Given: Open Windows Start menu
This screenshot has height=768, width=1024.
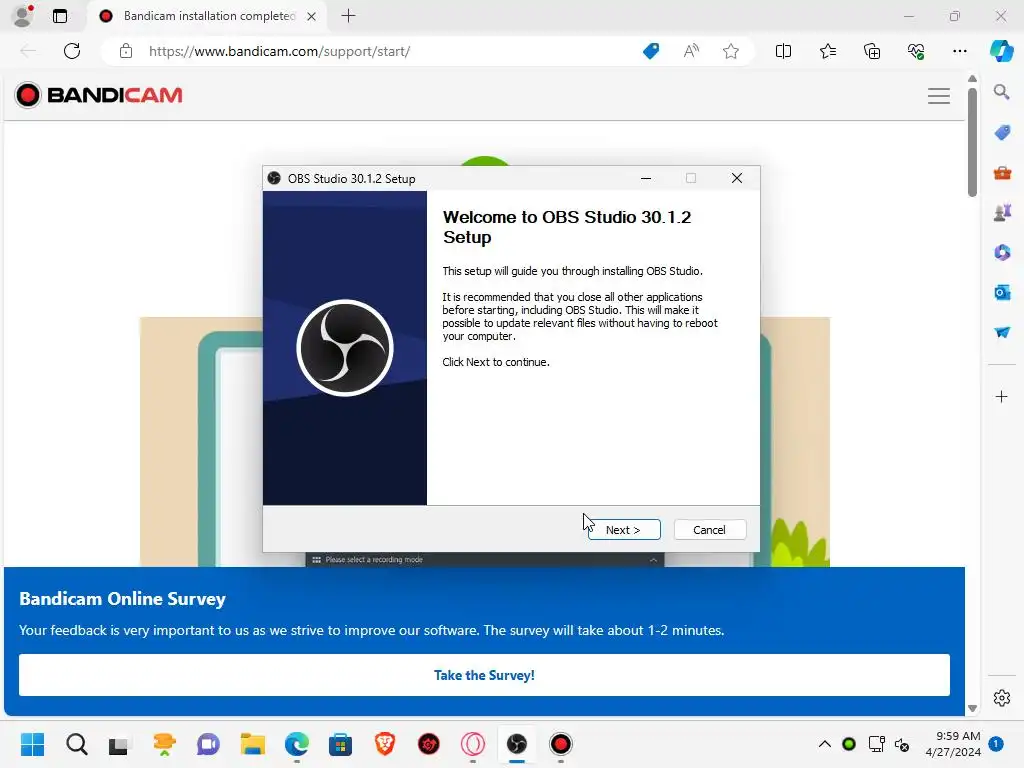Looking at the screenshot, I should point(32,744).
